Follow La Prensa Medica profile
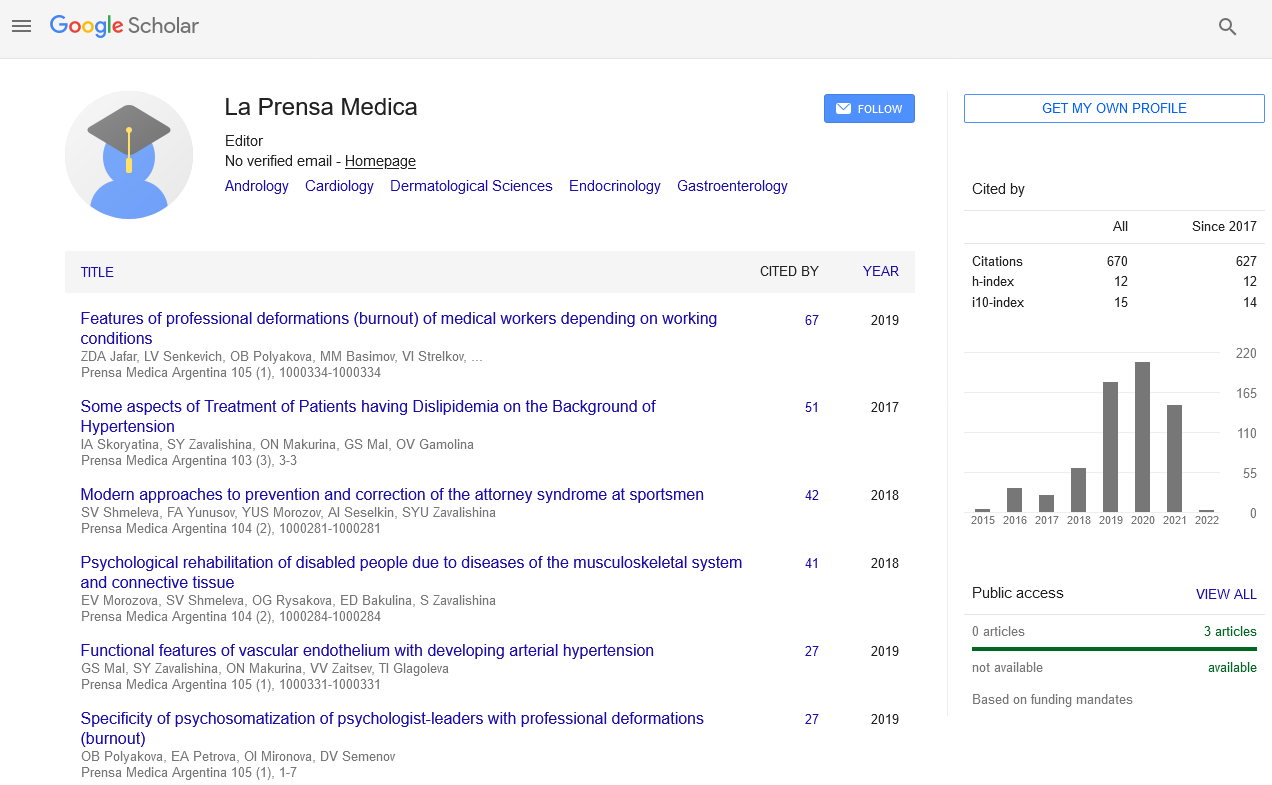 [869, 109]
